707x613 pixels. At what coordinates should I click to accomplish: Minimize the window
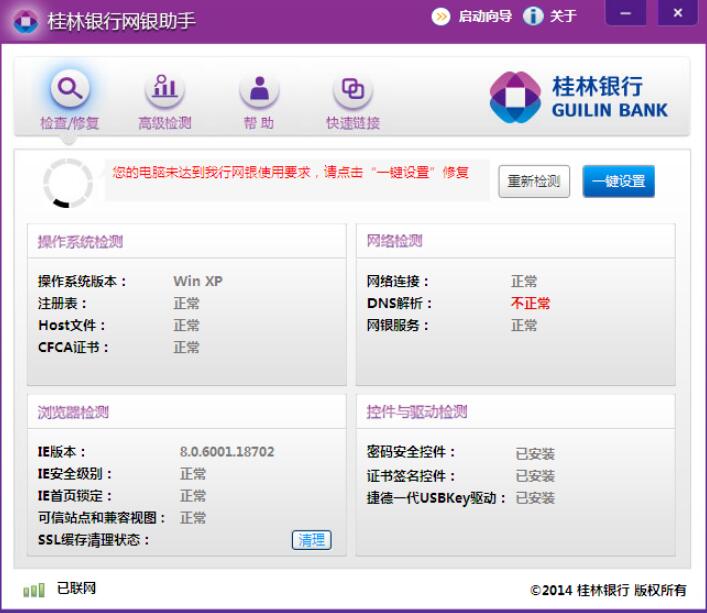(x=625, y=13)
